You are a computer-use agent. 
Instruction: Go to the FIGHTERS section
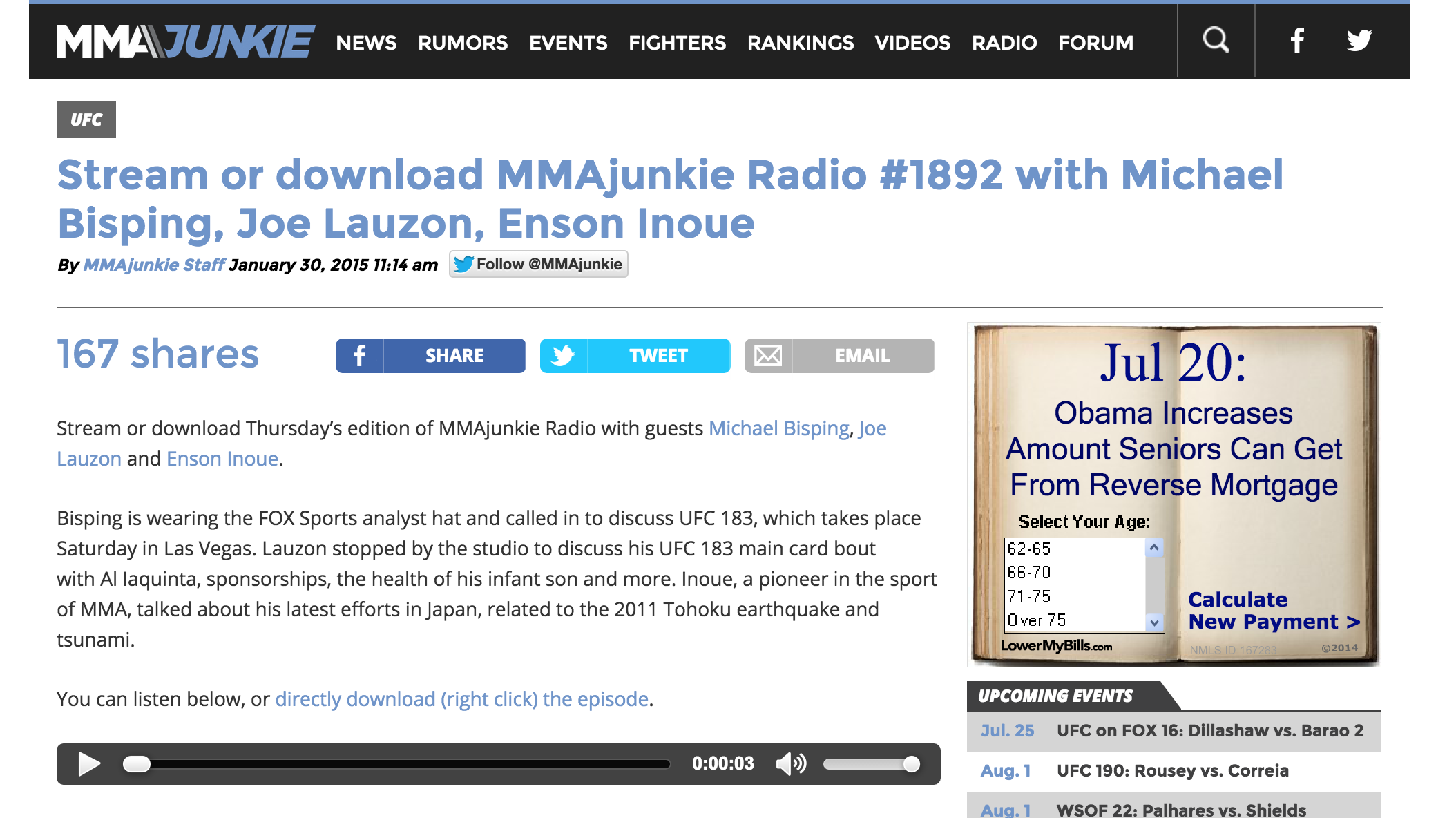coord(677,43)
